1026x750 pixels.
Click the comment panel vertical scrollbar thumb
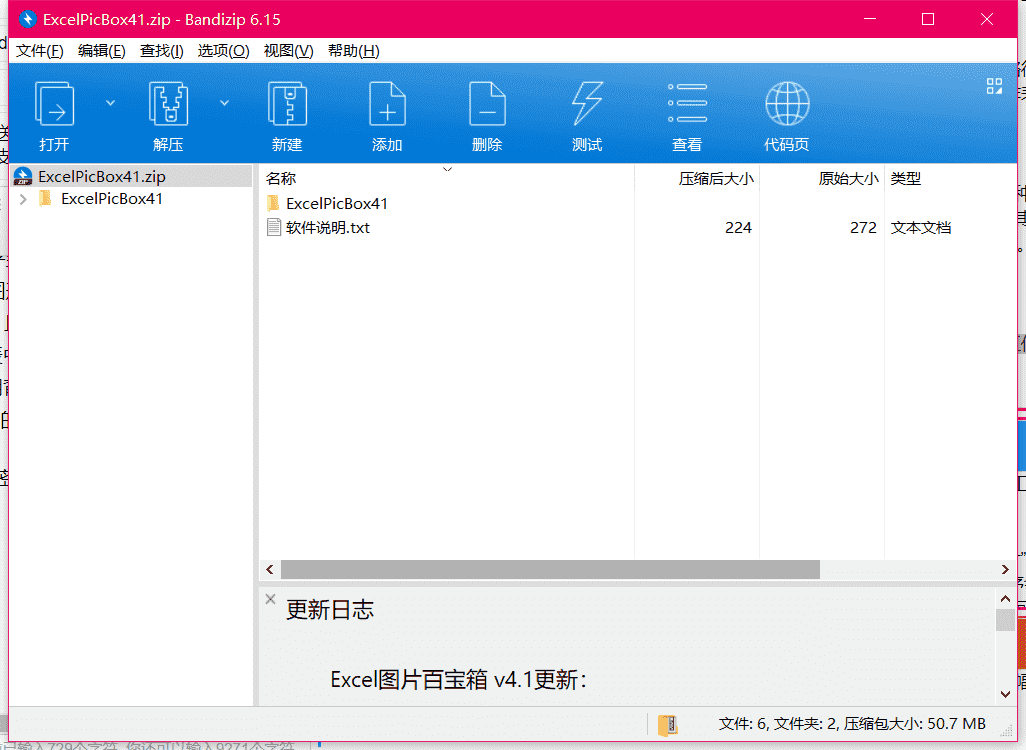click(x=1006, y=619)
